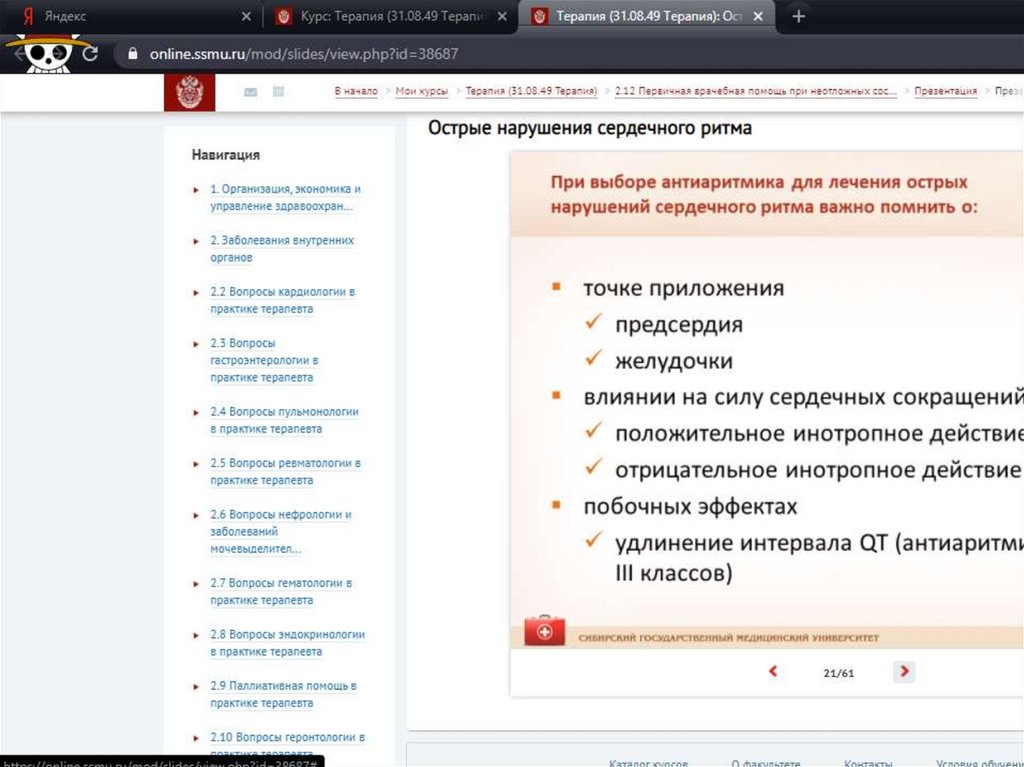Image resolution: width=1024 pixels, height=767 pixels.
Task: Open '2.12 Первичная врачебная помощь' breadcrumb
Action: point(756,91)
